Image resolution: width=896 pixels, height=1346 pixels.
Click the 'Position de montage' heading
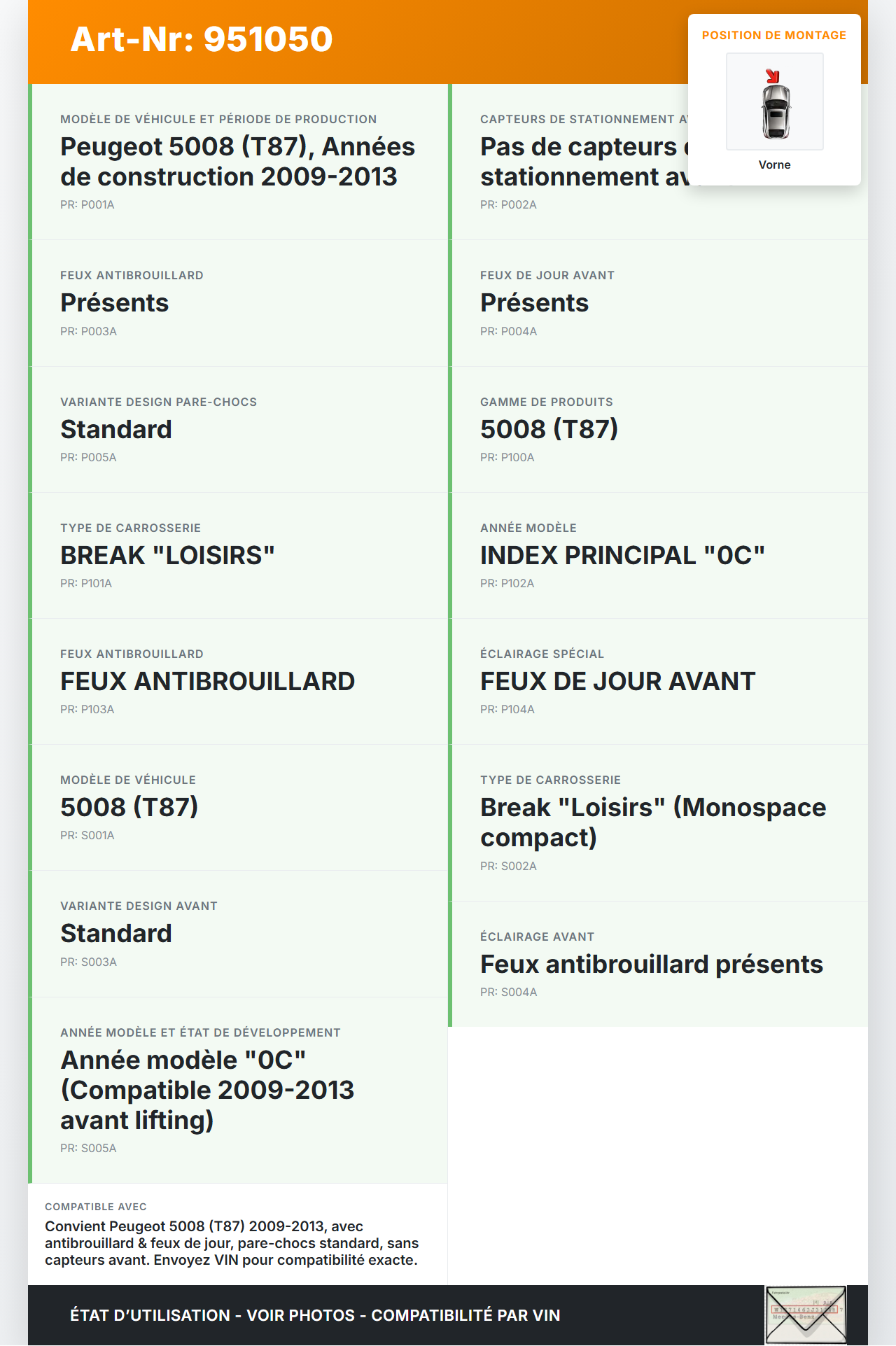point(773,35)
